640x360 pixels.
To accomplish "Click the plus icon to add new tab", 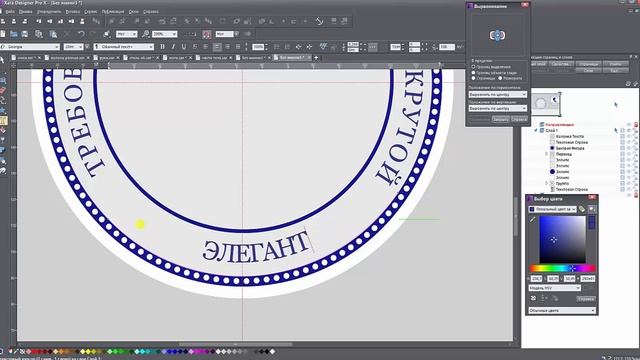I will pyautogui.click(x=316, y=58).
